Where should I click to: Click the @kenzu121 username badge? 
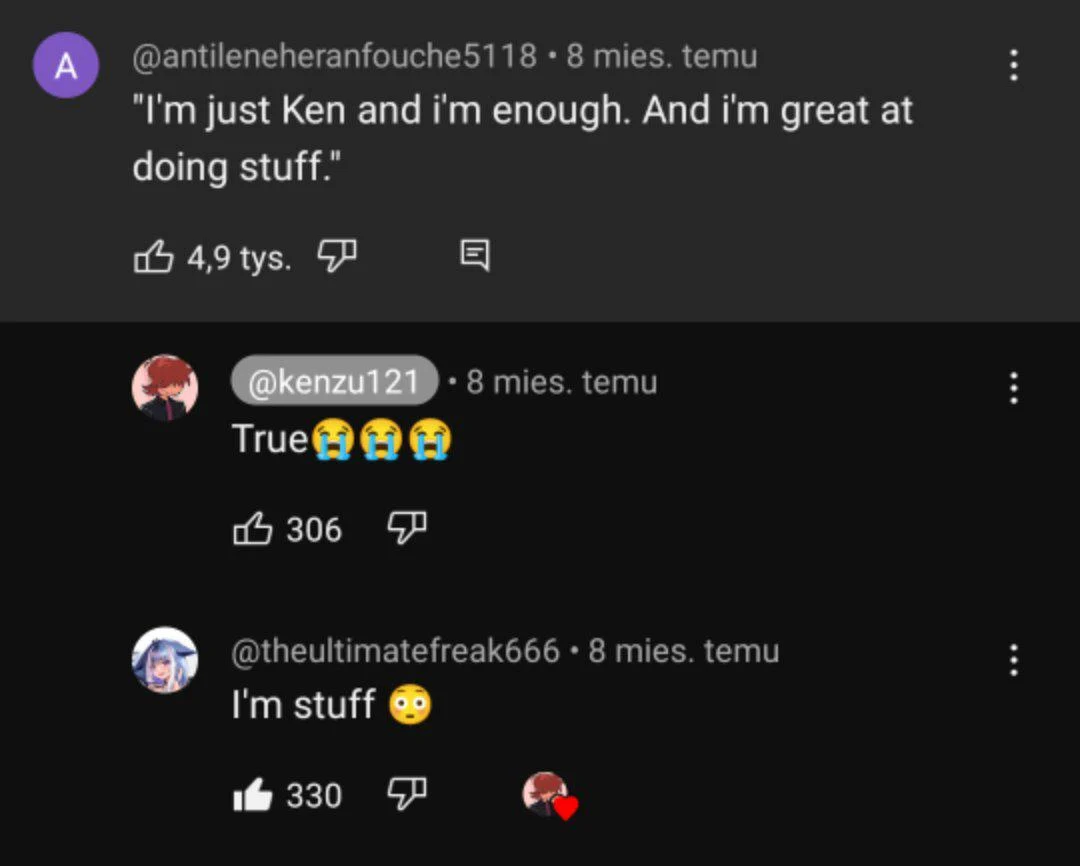pos(335,382)
